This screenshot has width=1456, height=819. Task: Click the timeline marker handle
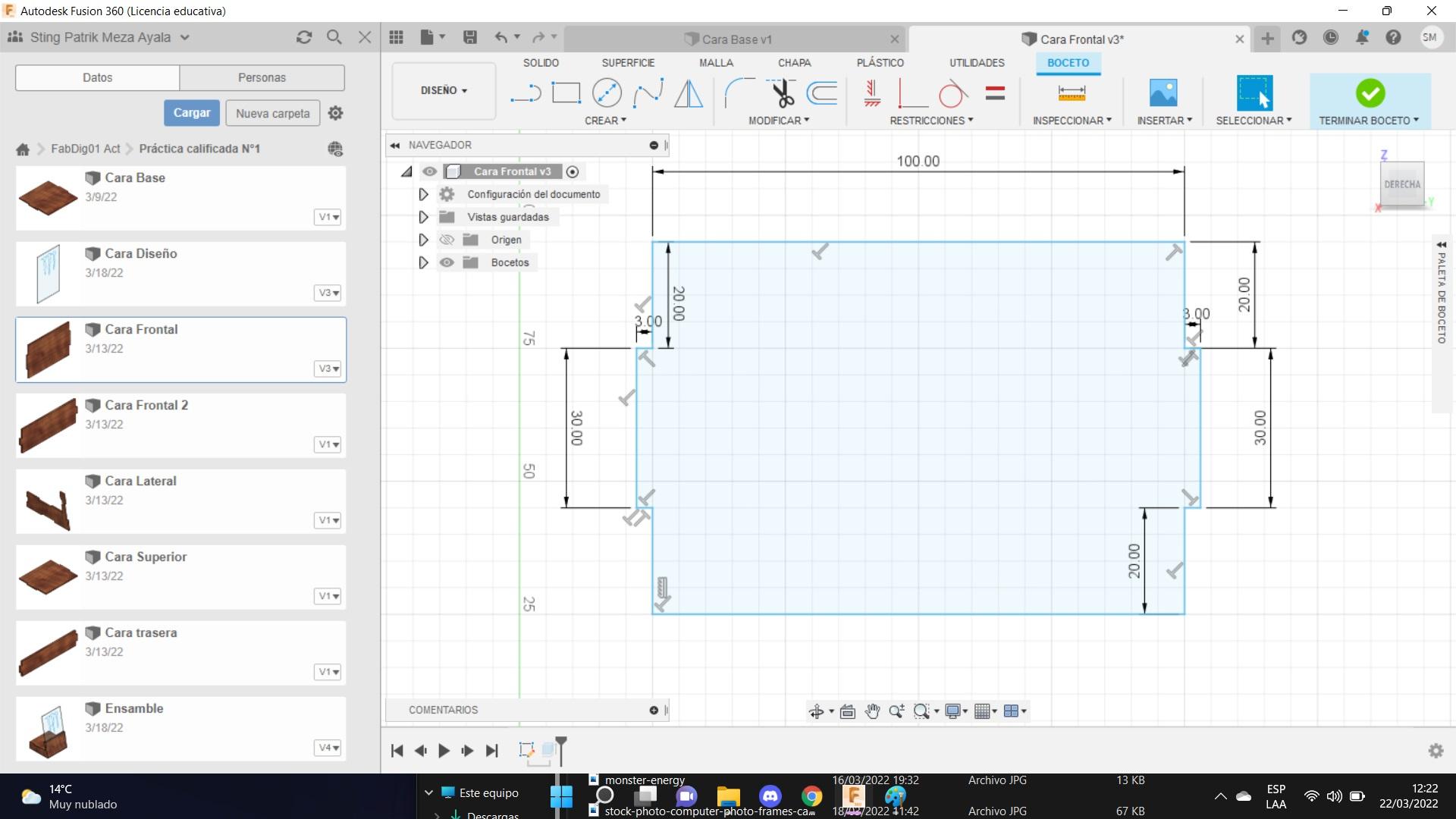coord(561,742)
